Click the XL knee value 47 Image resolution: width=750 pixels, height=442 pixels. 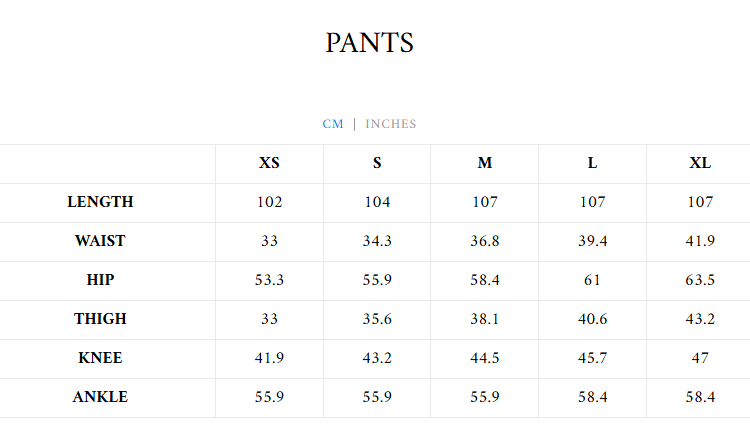click(x=700, y=358)
